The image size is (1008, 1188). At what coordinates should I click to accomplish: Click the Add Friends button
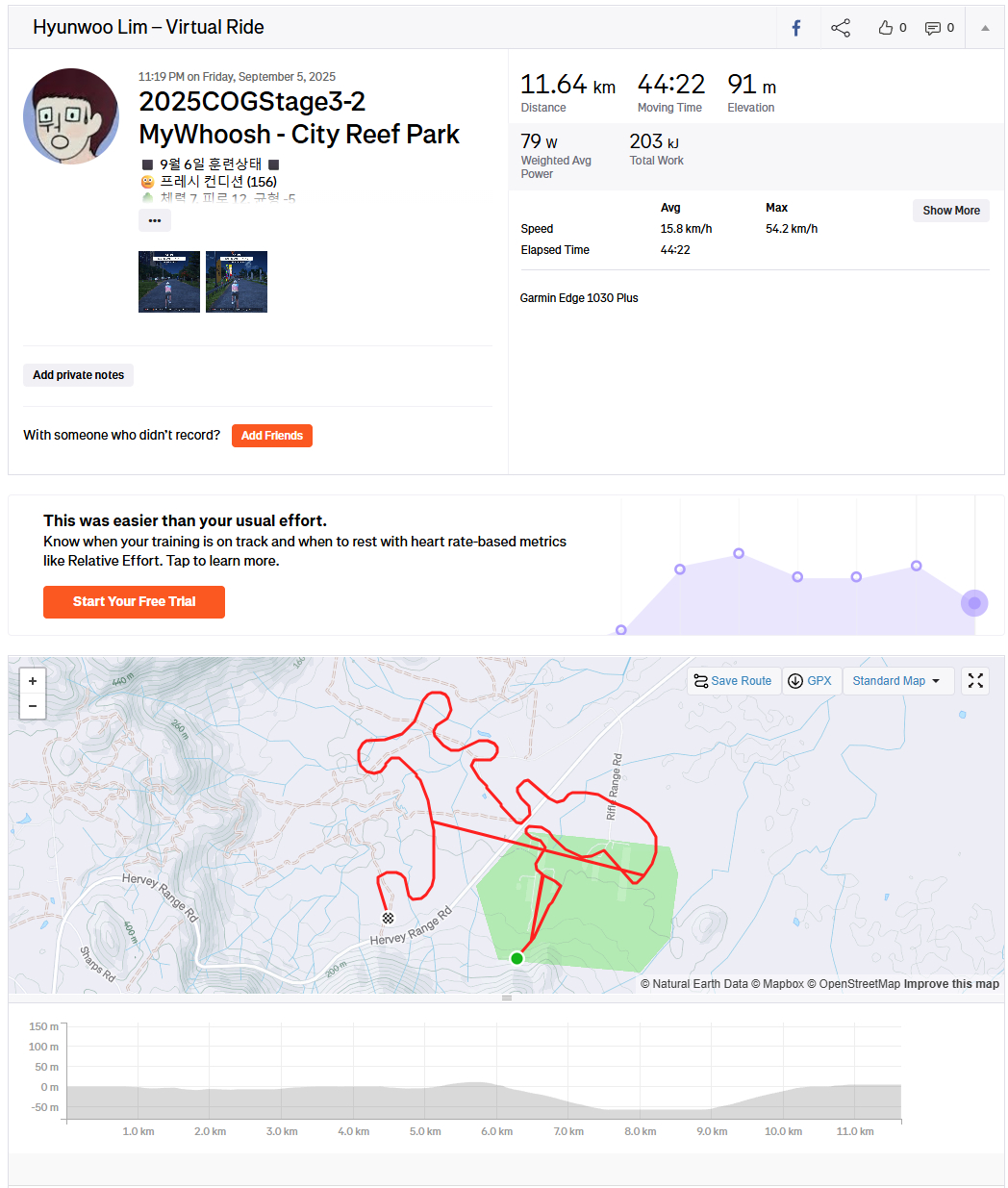point(271,436)
